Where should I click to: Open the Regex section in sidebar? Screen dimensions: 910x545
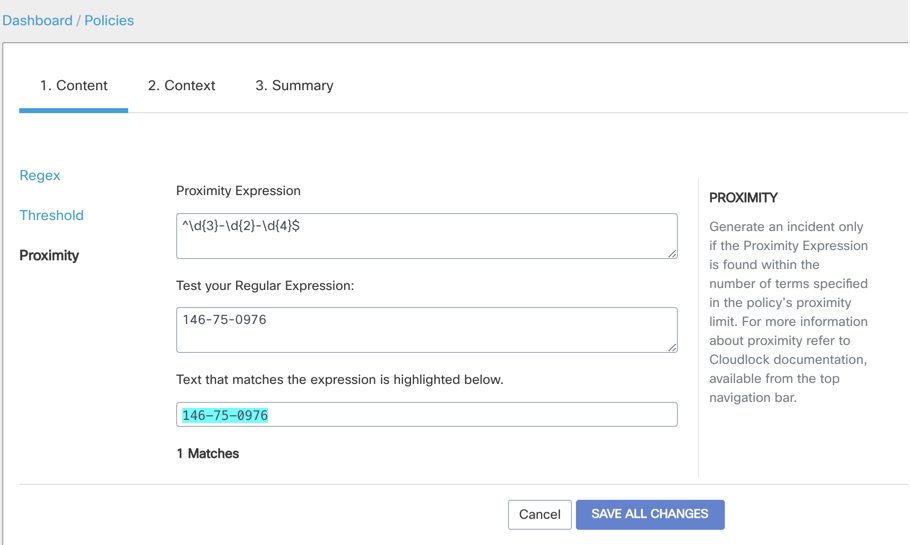pos(40,175)
